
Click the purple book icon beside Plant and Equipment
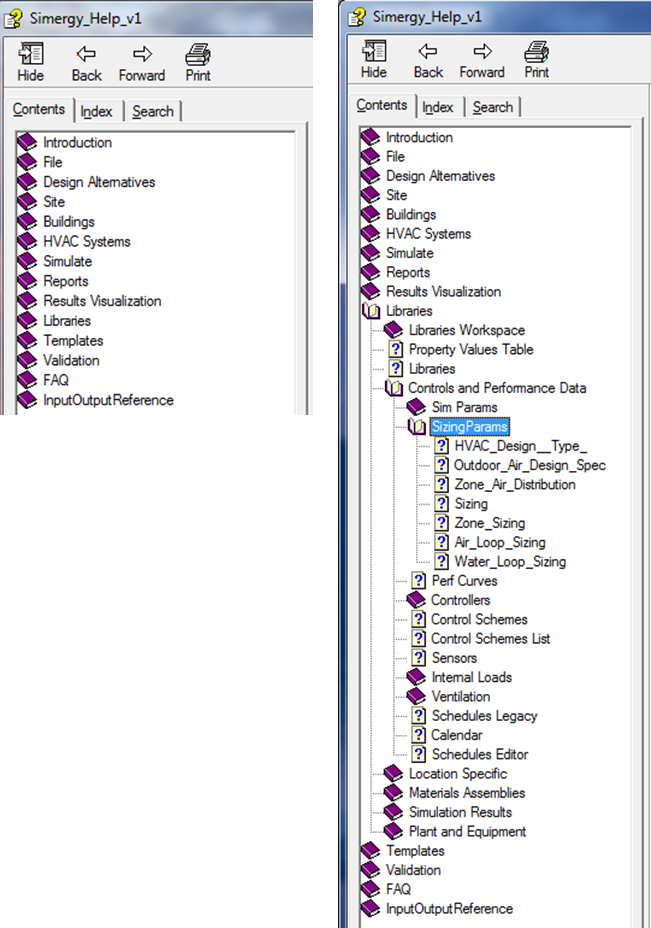pyautogui.click(x=394, y=831)
